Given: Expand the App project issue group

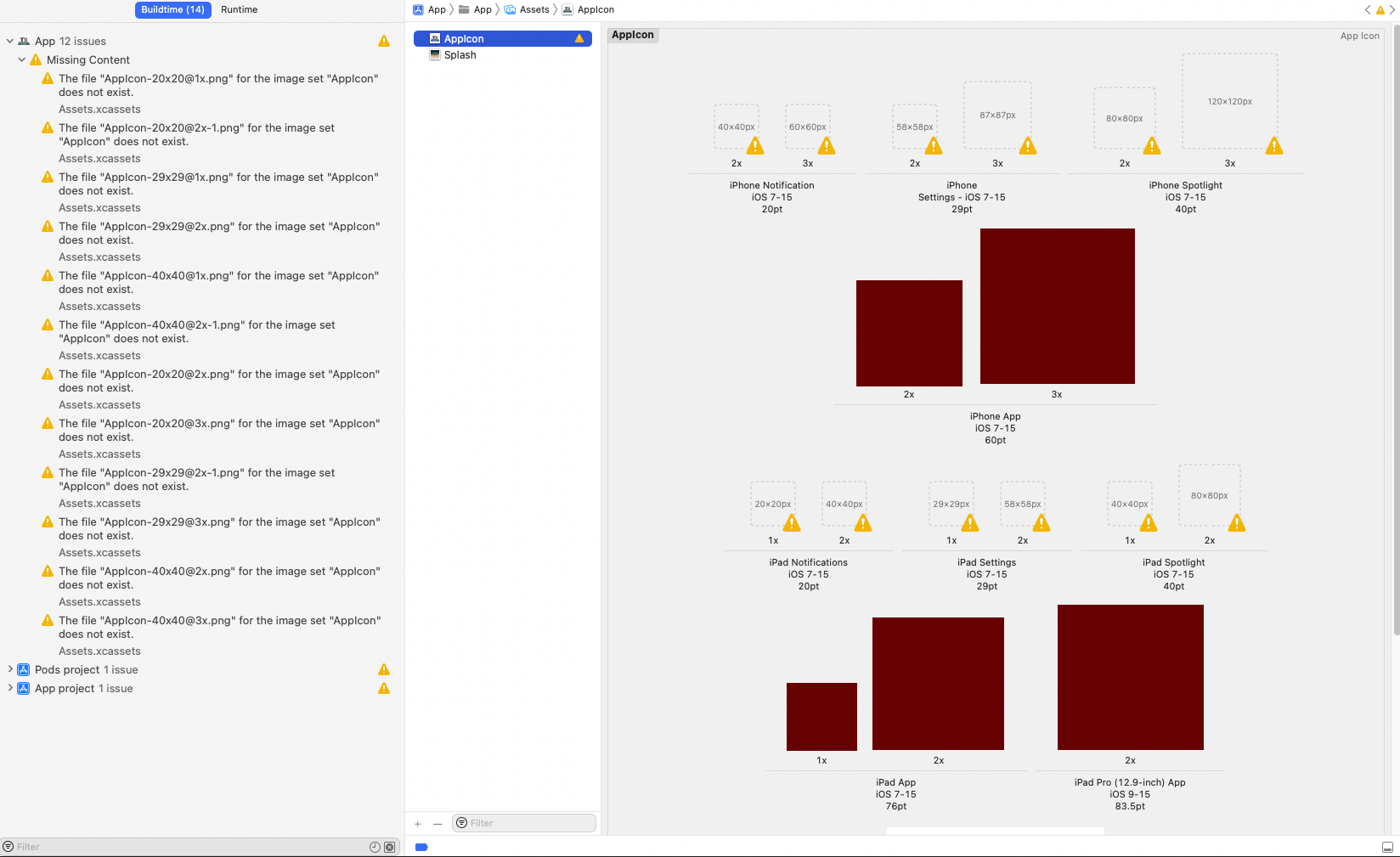Looking at the screenshot, I should (9, 688).
